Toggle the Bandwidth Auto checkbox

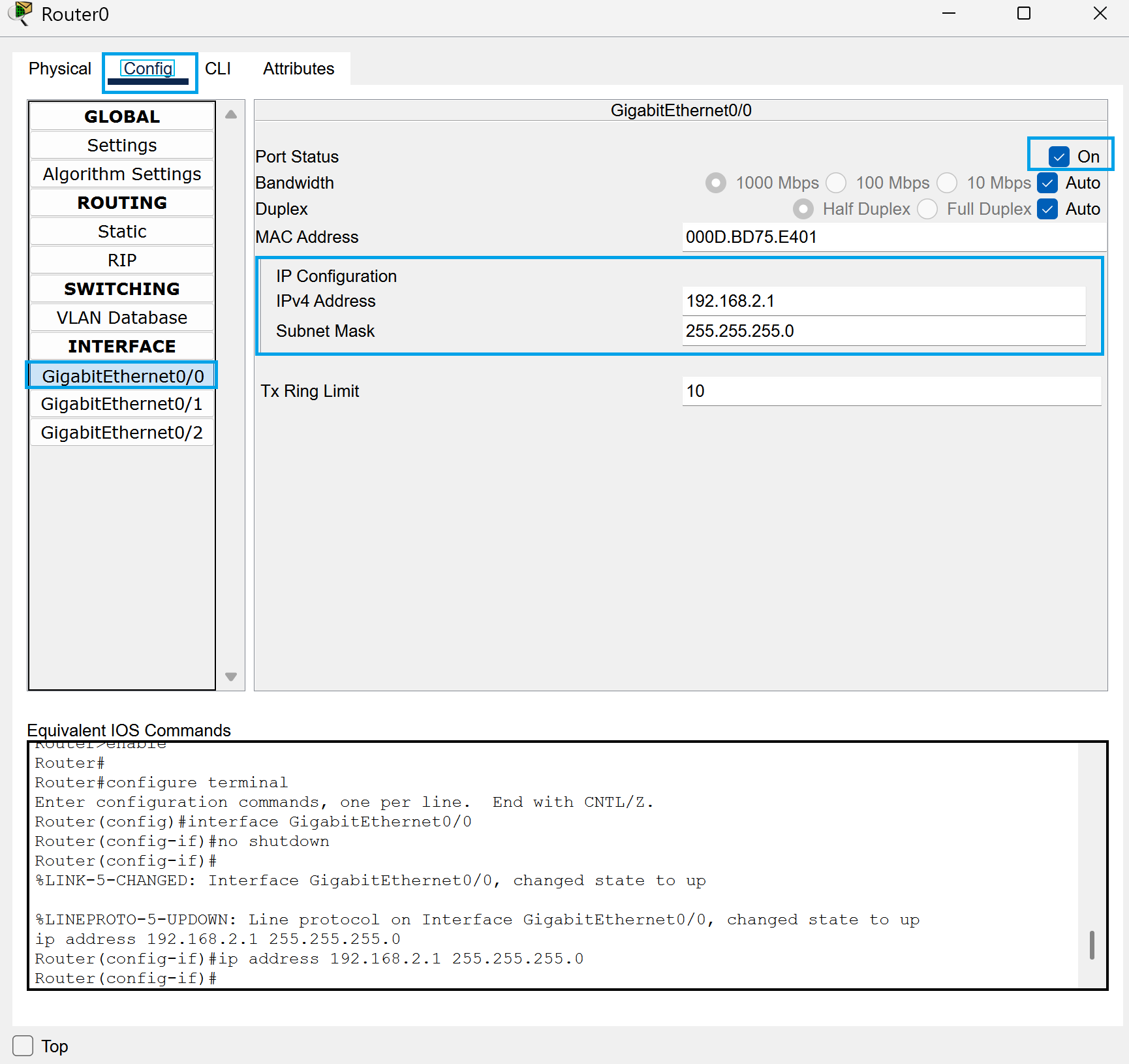point(1047,183)
